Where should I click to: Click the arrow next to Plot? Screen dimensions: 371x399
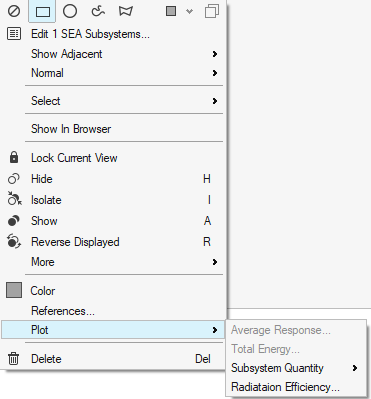[x=215, y=330]
